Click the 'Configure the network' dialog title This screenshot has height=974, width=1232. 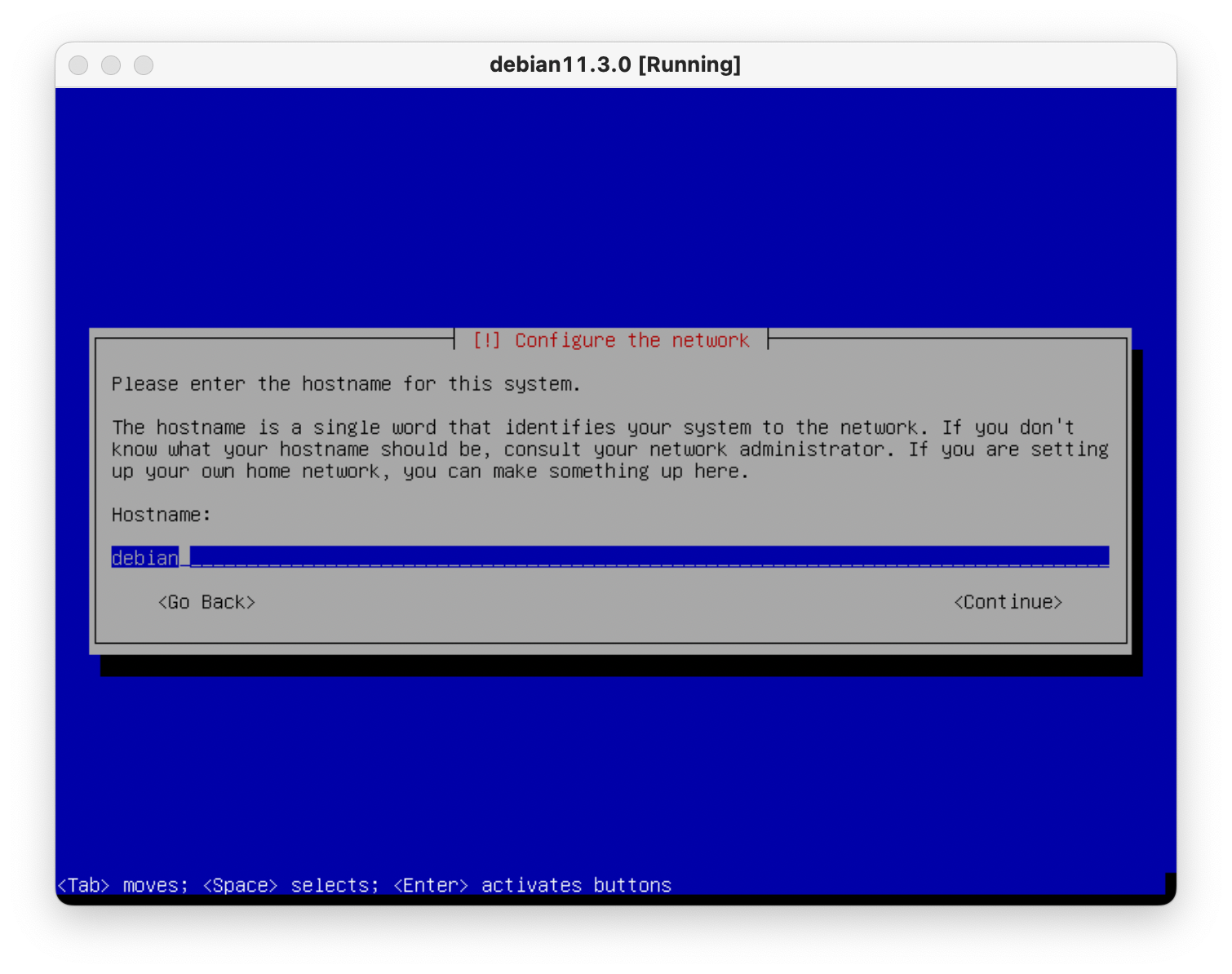click(632, 340)
